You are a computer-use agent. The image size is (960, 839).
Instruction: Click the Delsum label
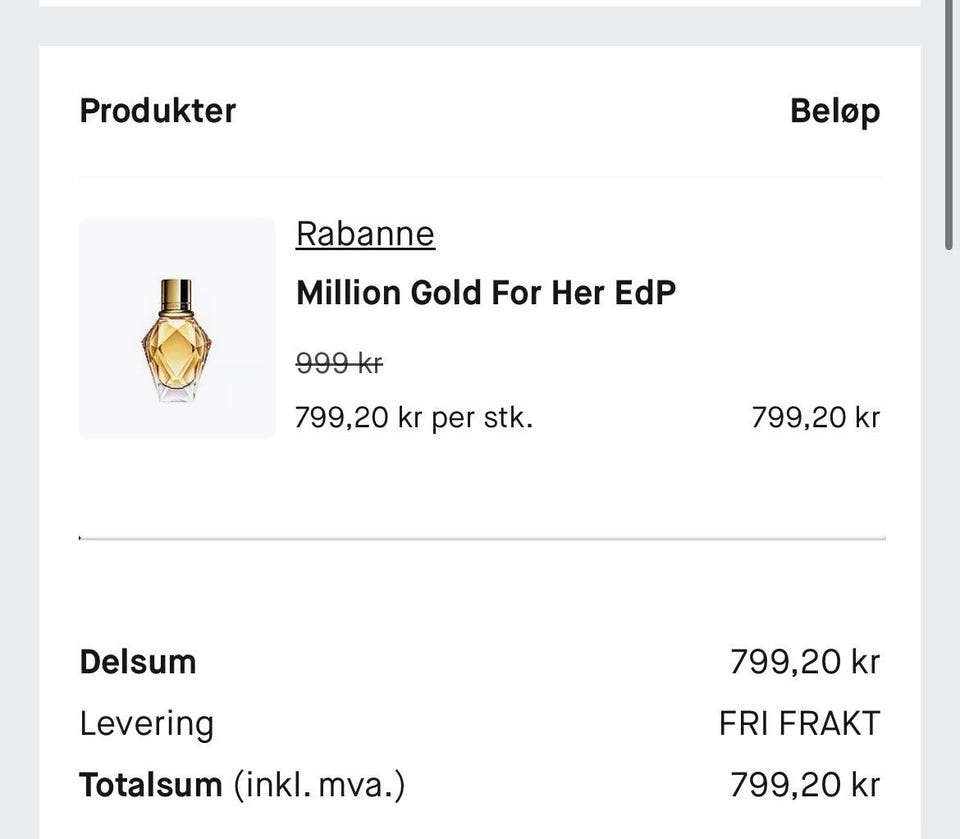[x=138, y=662]
